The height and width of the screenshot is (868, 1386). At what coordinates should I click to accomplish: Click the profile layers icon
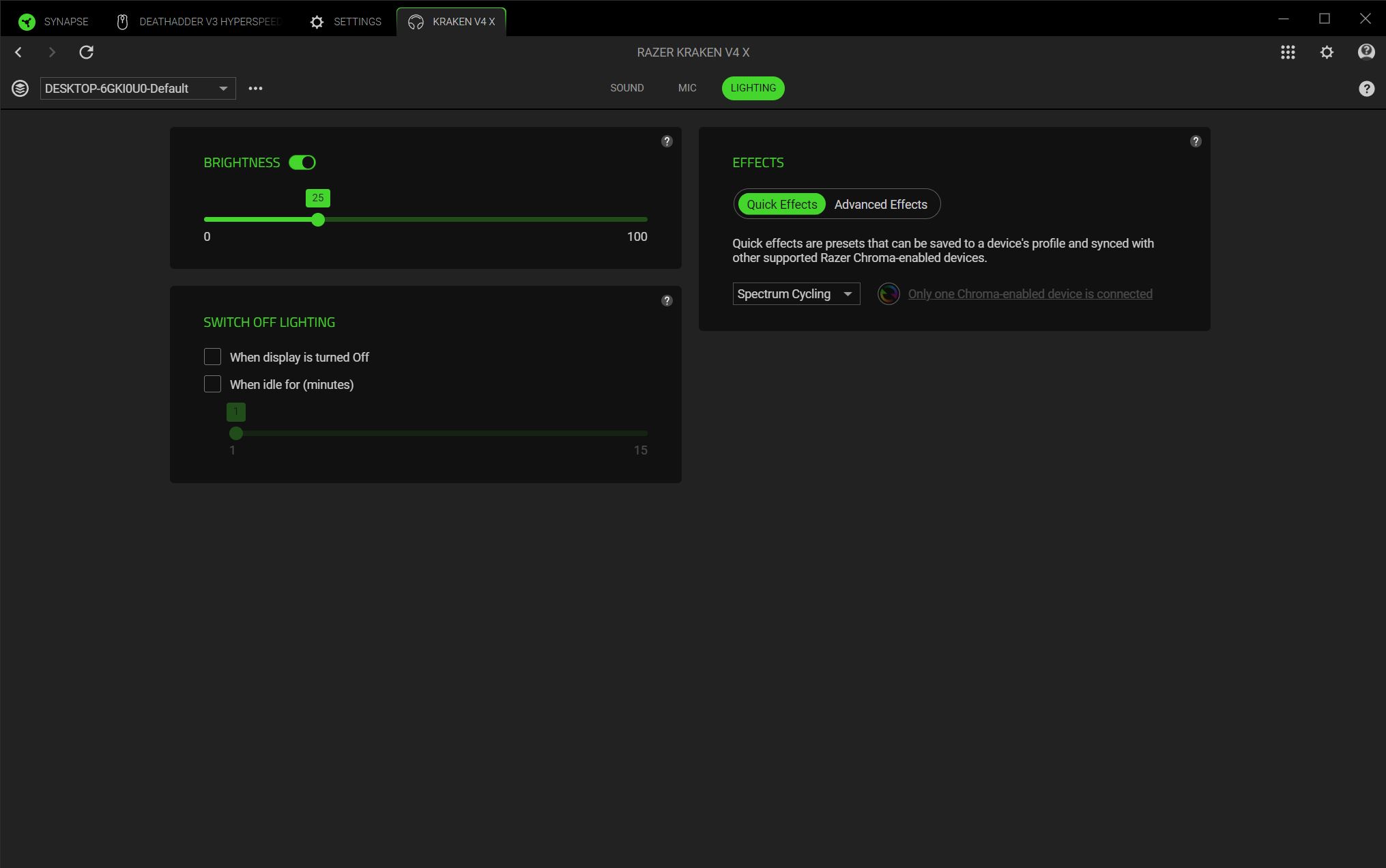20,88
